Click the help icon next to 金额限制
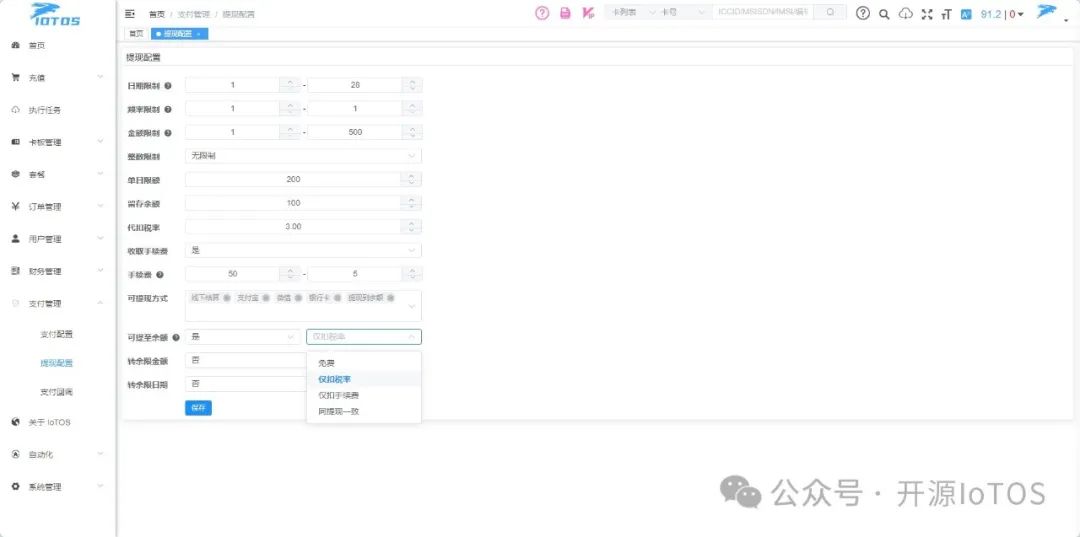 (x=169, y=133)
